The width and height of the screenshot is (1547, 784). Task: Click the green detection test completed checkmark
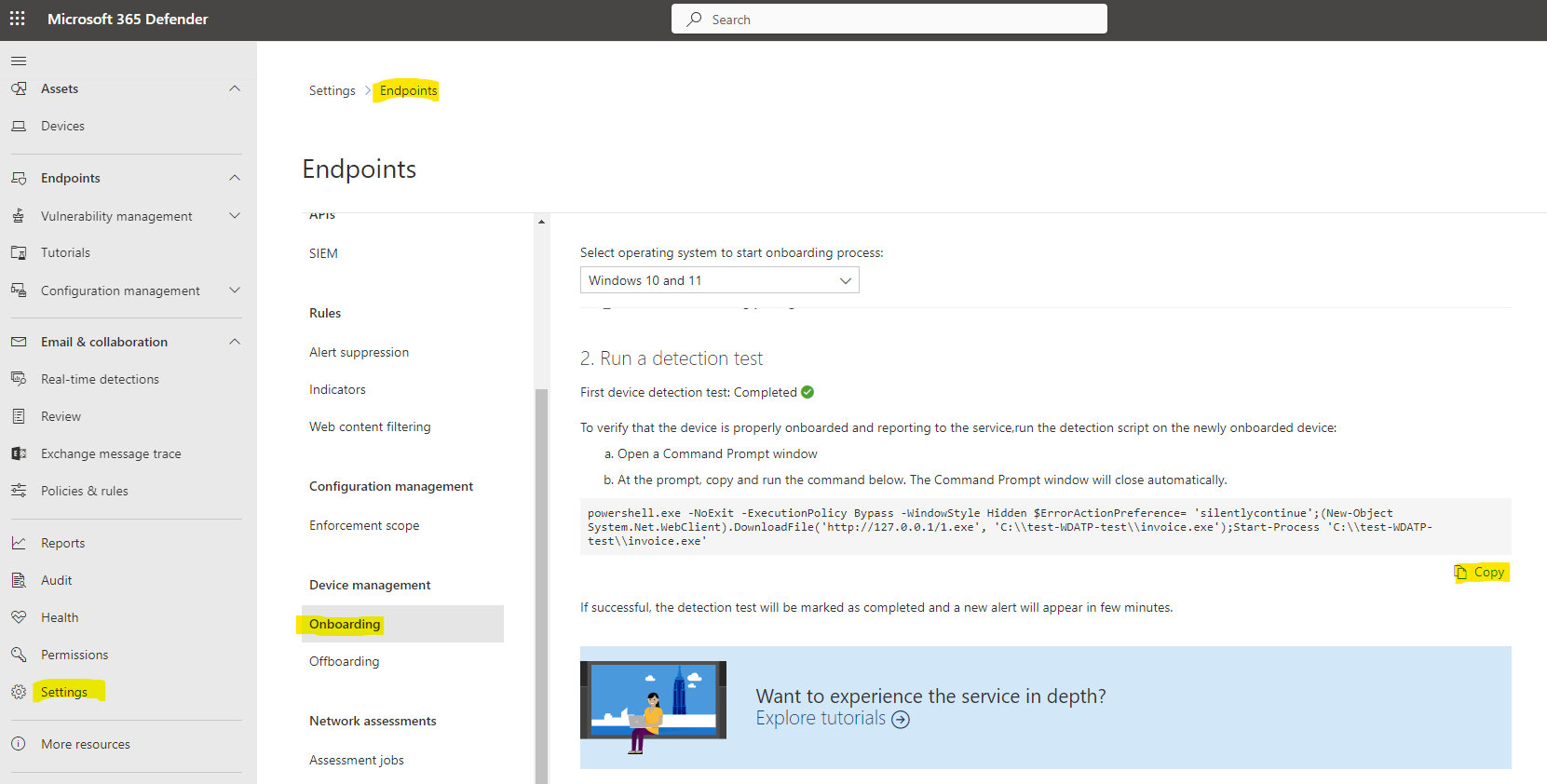807,392
